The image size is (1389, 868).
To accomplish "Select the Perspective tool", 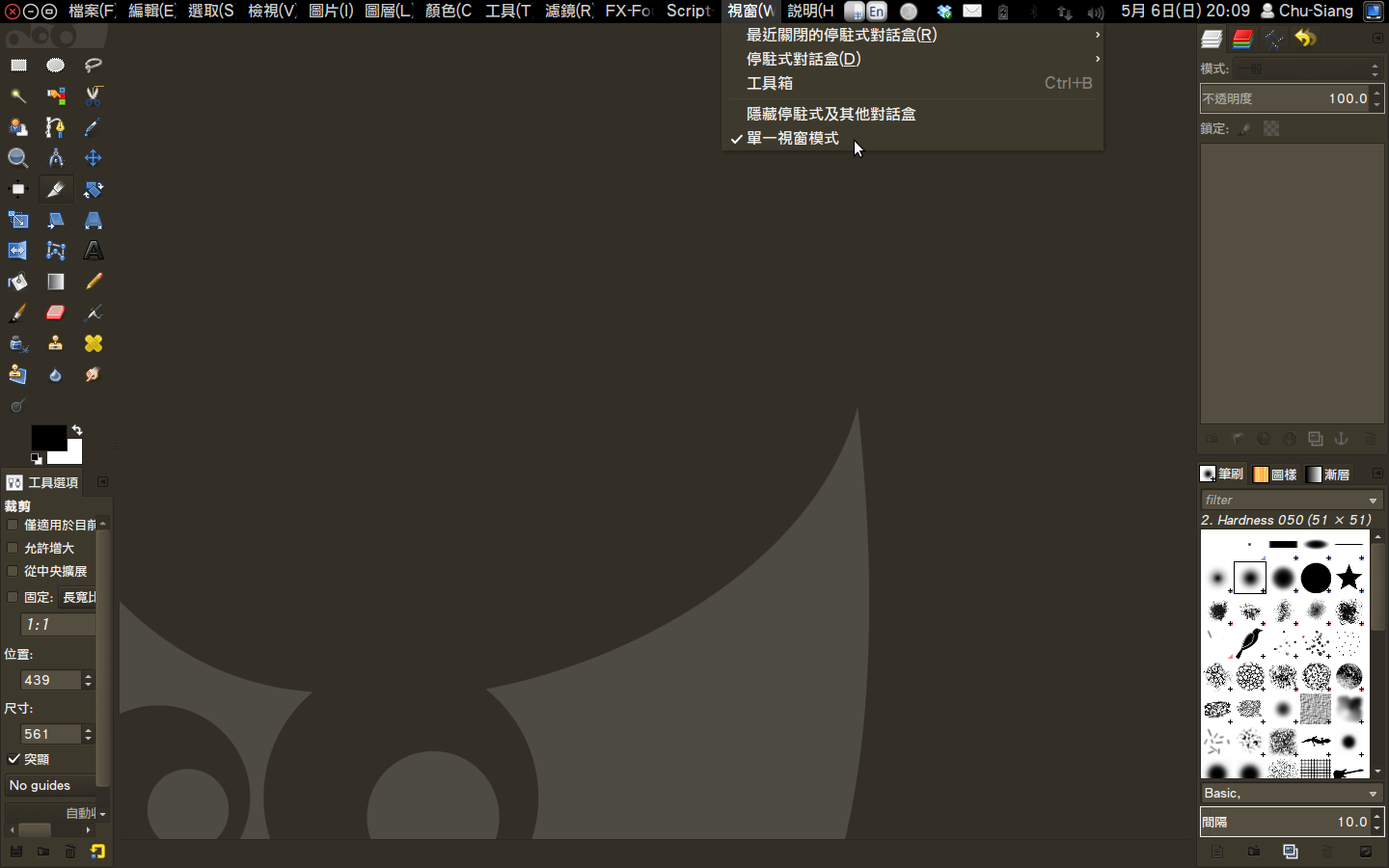I will [94, 220].
